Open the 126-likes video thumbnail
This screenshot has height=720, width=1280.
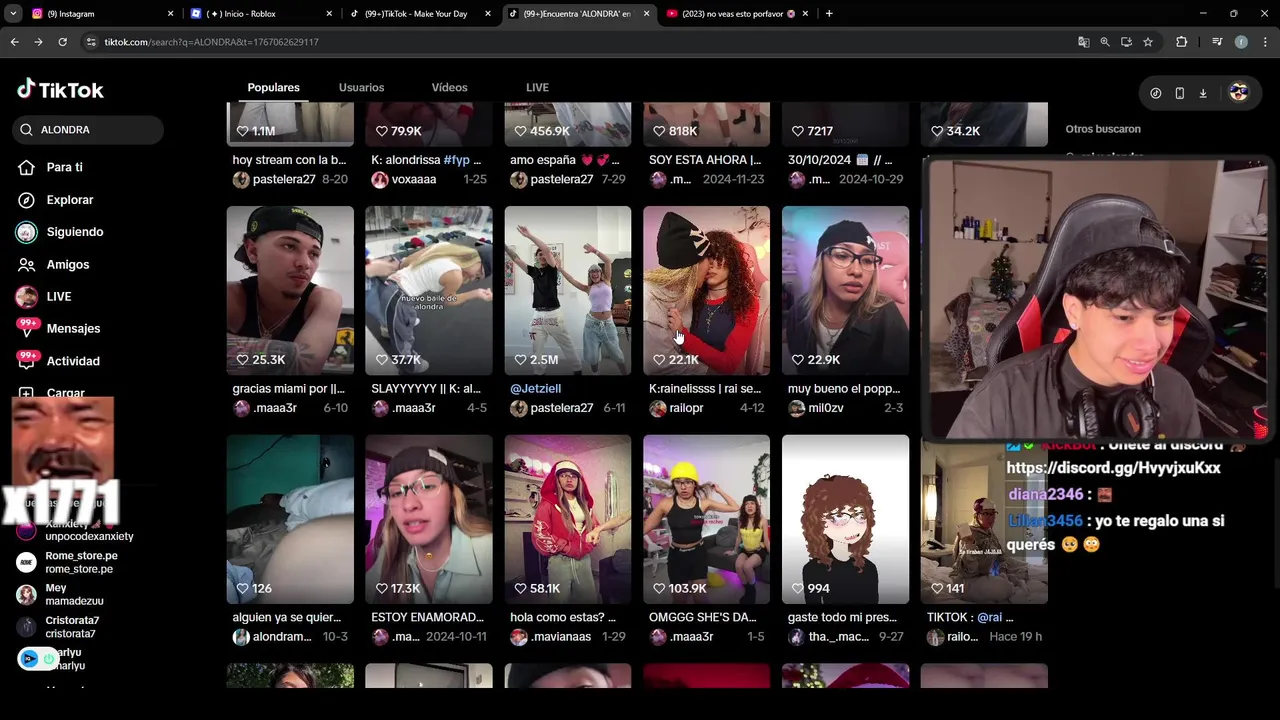click(290, 519)
